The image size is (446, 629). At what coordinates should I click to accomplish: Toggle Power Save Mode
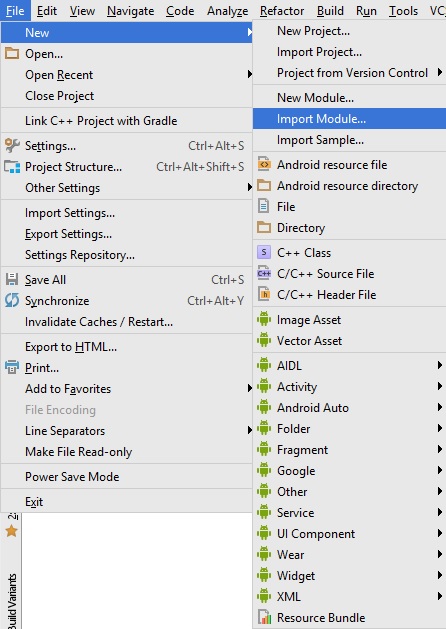click(x=72, y=477)
